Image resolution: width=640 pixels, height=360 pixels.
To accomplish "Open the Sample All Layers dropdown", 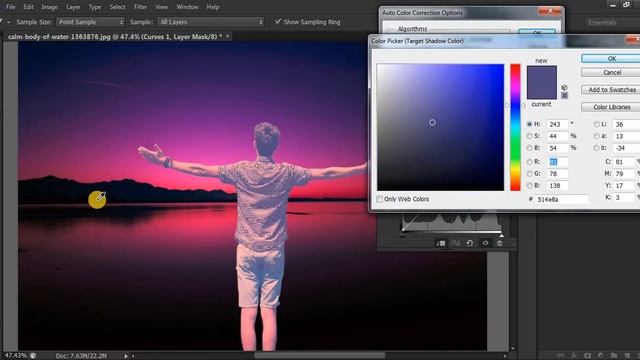I will [211, 22].
